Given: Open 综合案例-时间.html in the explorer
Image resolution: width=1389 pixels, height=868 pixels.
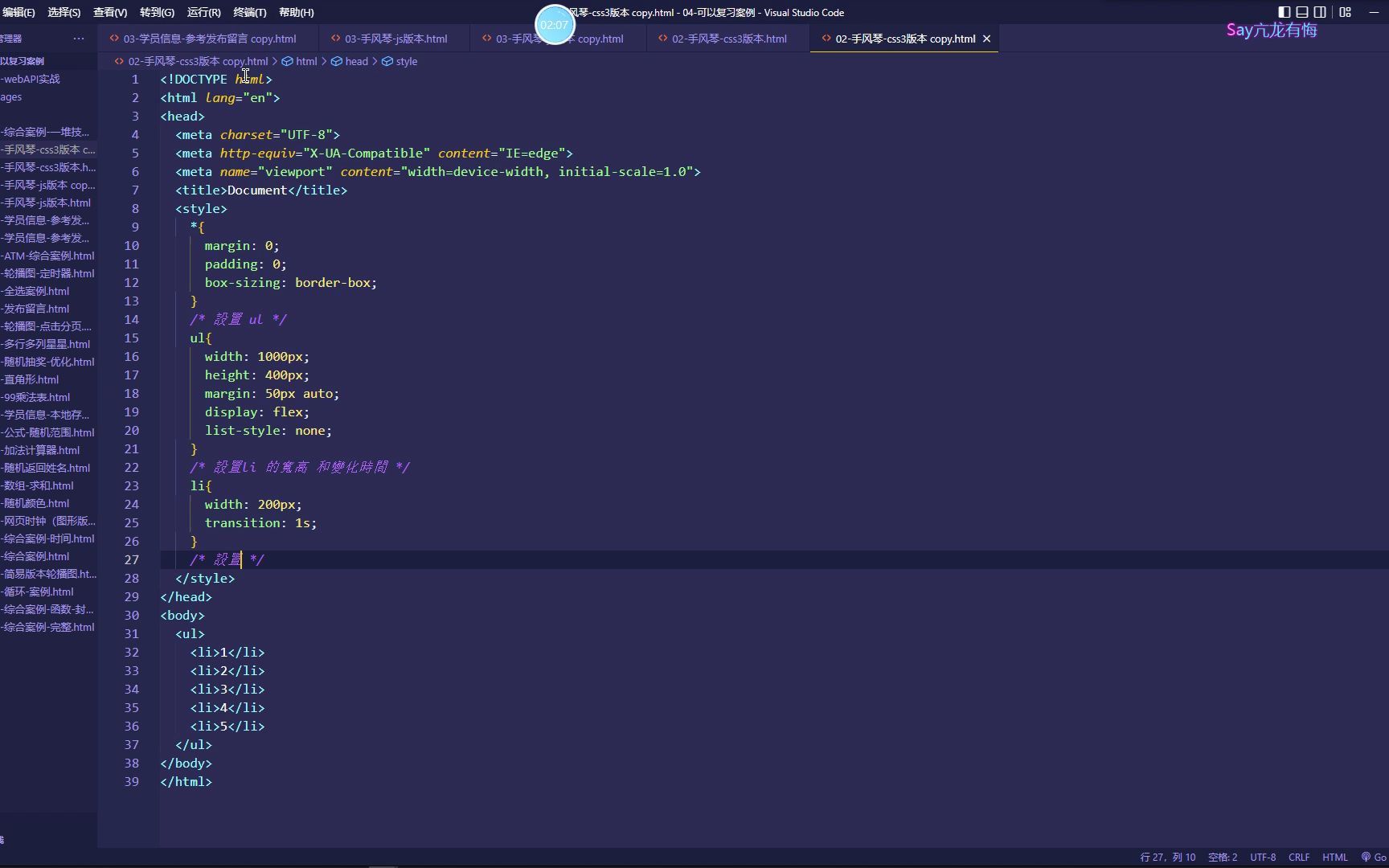Looking at the screenshot, I should coord(48,538).
